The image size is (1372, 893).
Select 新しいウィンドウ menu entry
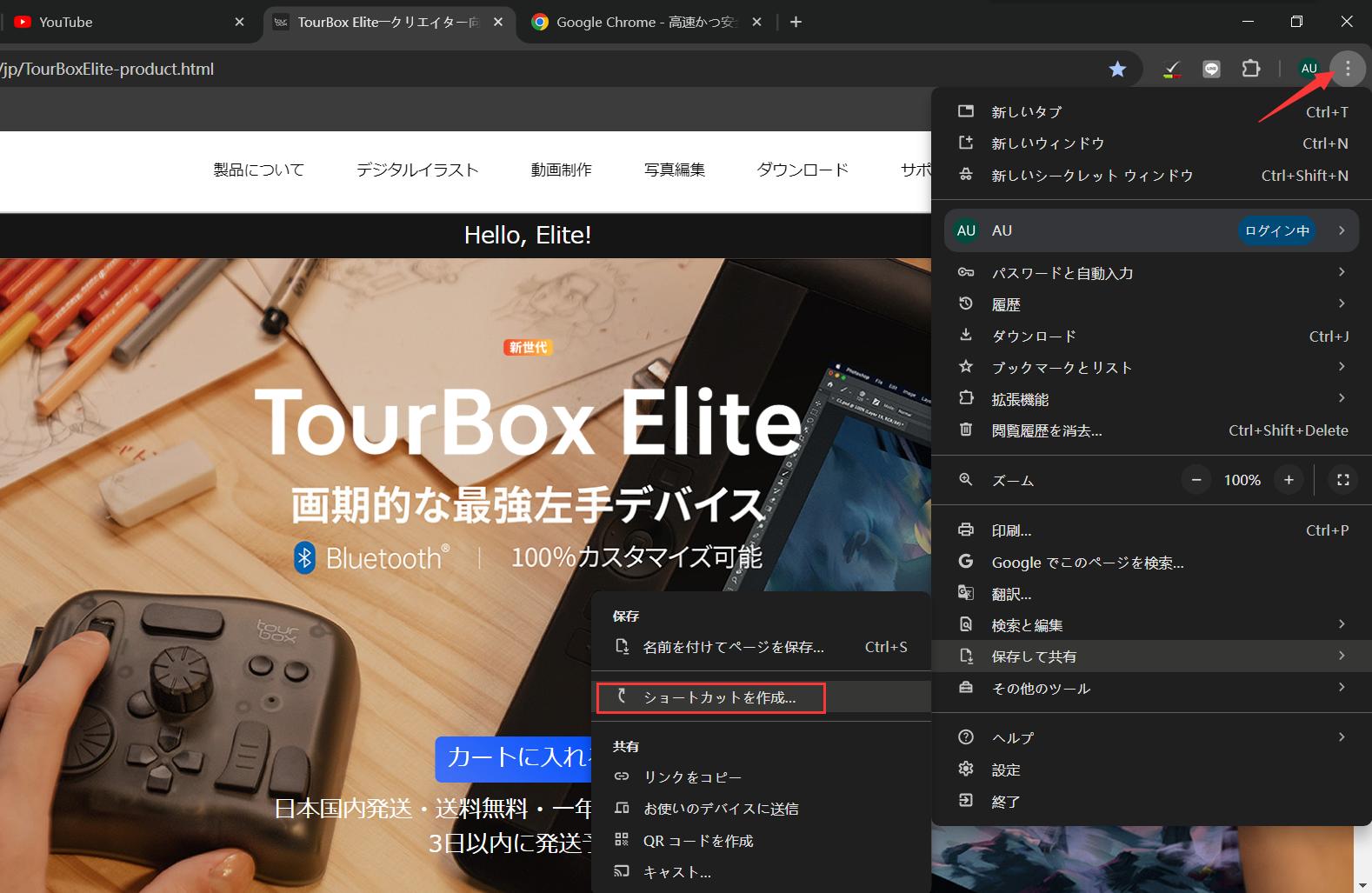pos(1151,143)
